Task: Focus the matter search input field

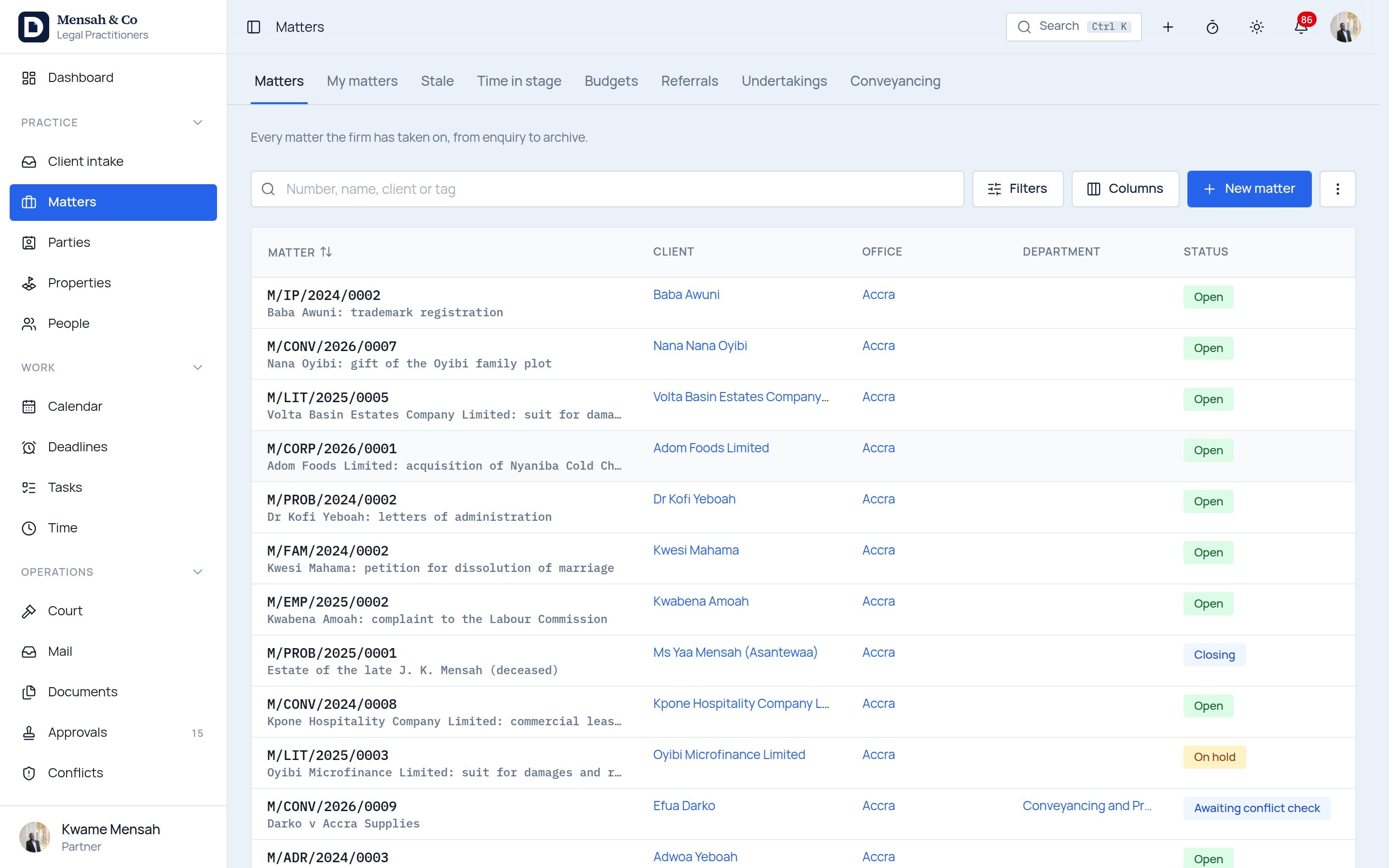Action: 607,189
